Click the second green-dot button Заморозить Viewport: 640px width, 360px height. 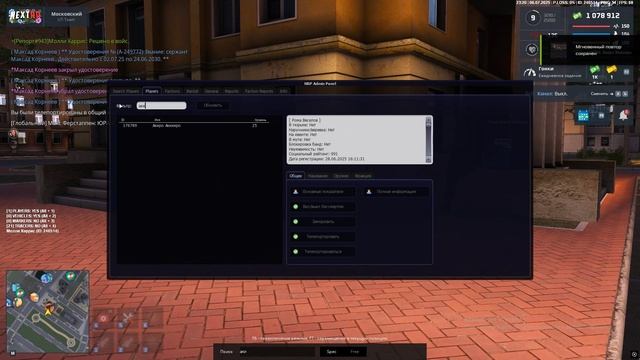(x=322, y=222)
